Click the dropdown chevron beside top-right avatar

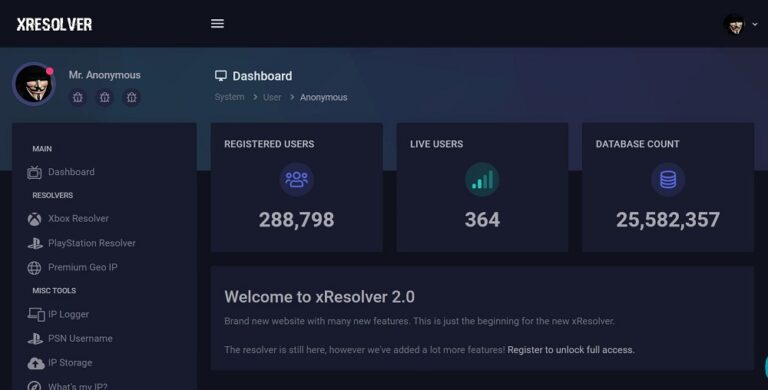pos(755,24)
